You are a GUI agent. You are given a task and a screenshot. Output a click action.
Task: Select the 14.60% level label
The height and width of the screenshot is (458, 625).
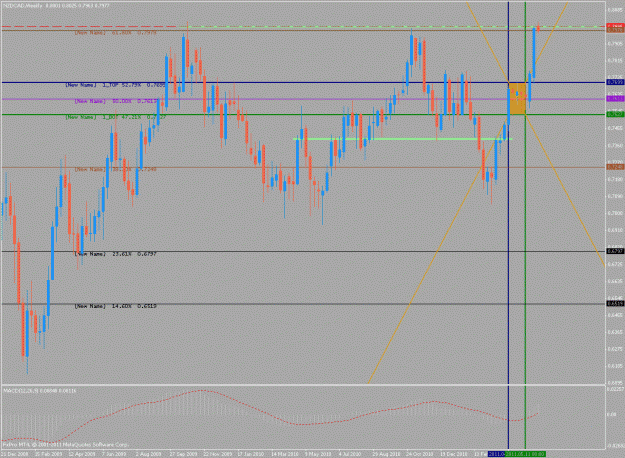pos(116,306)
